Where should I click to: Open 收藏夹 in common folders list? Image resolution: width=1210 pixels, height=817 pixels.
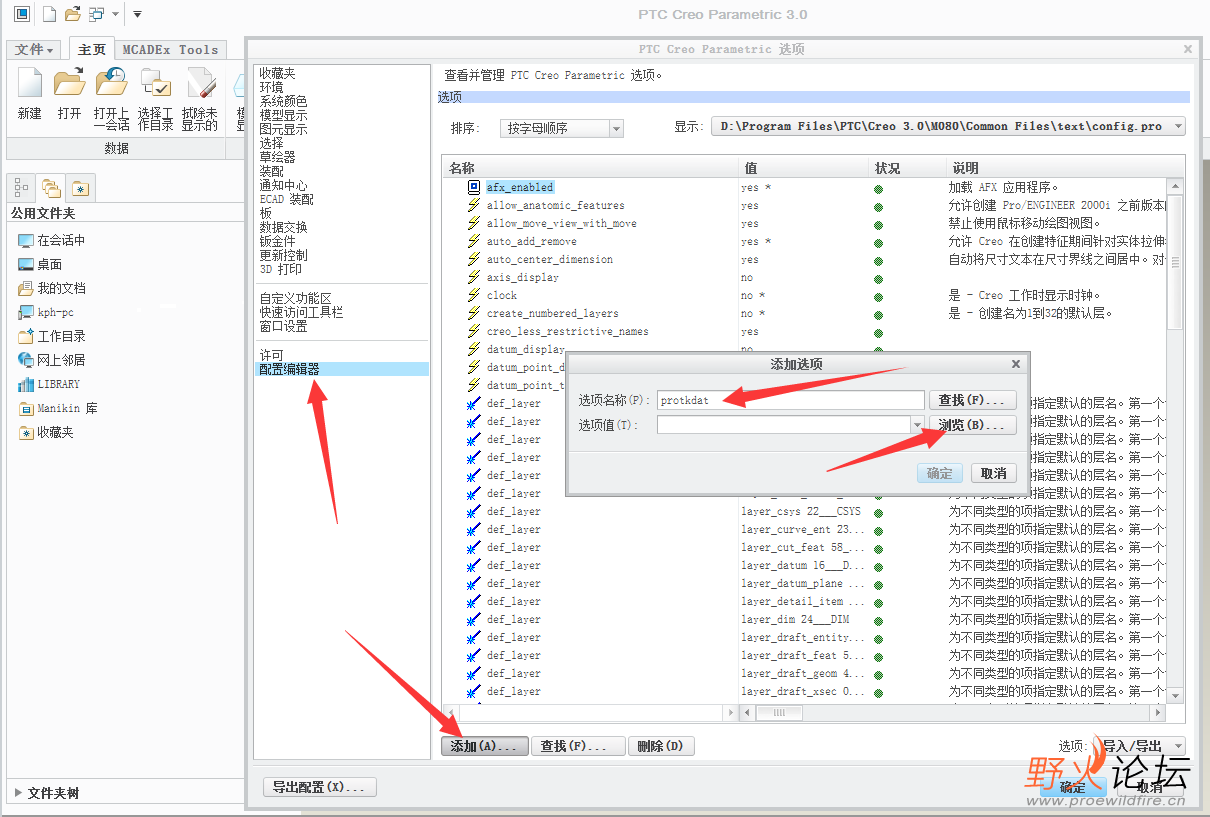pyautogui.click(x=46, y=432)
